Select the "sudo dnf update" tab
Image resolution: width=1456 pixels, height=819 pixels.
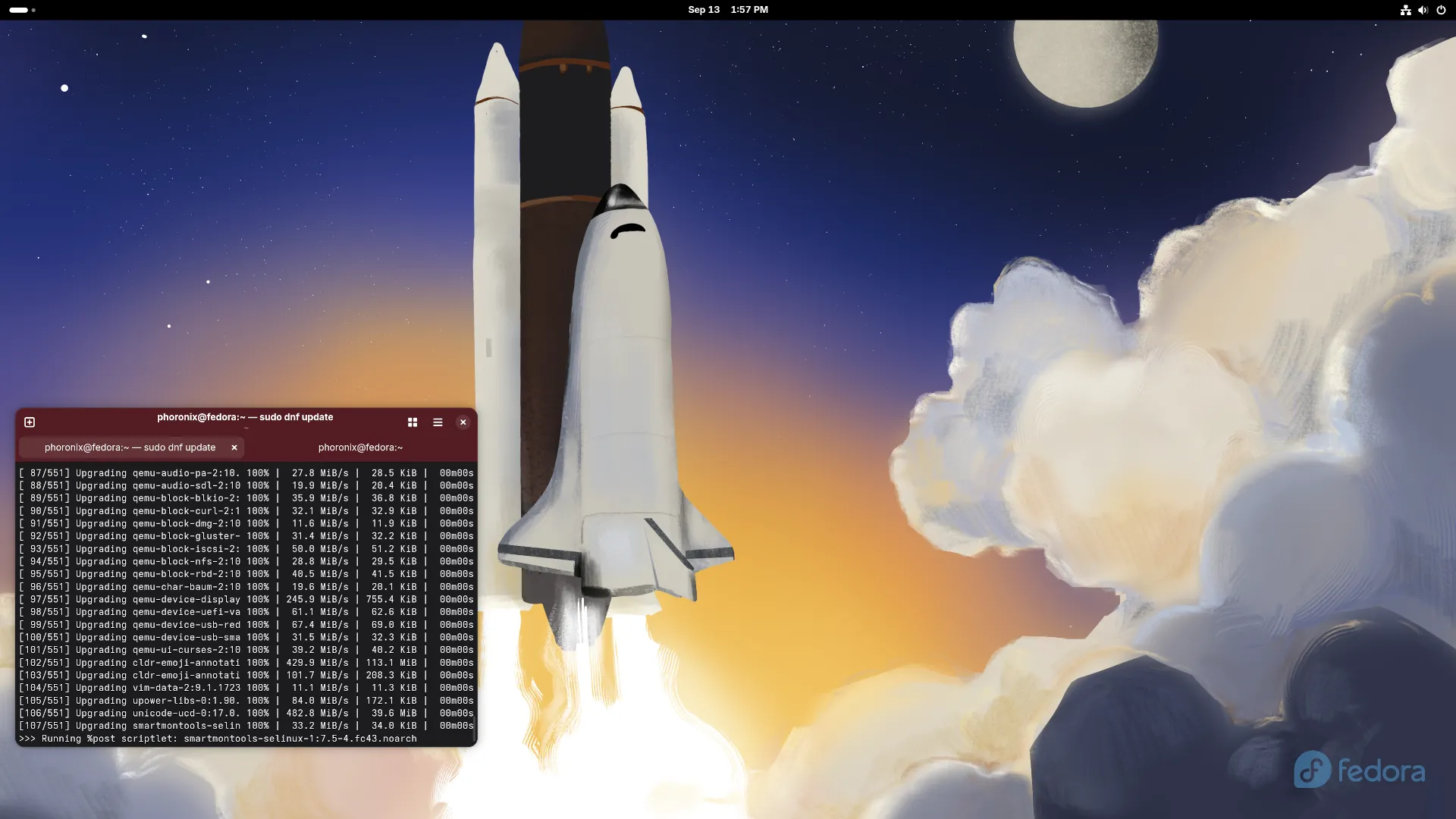click(129, 447)
